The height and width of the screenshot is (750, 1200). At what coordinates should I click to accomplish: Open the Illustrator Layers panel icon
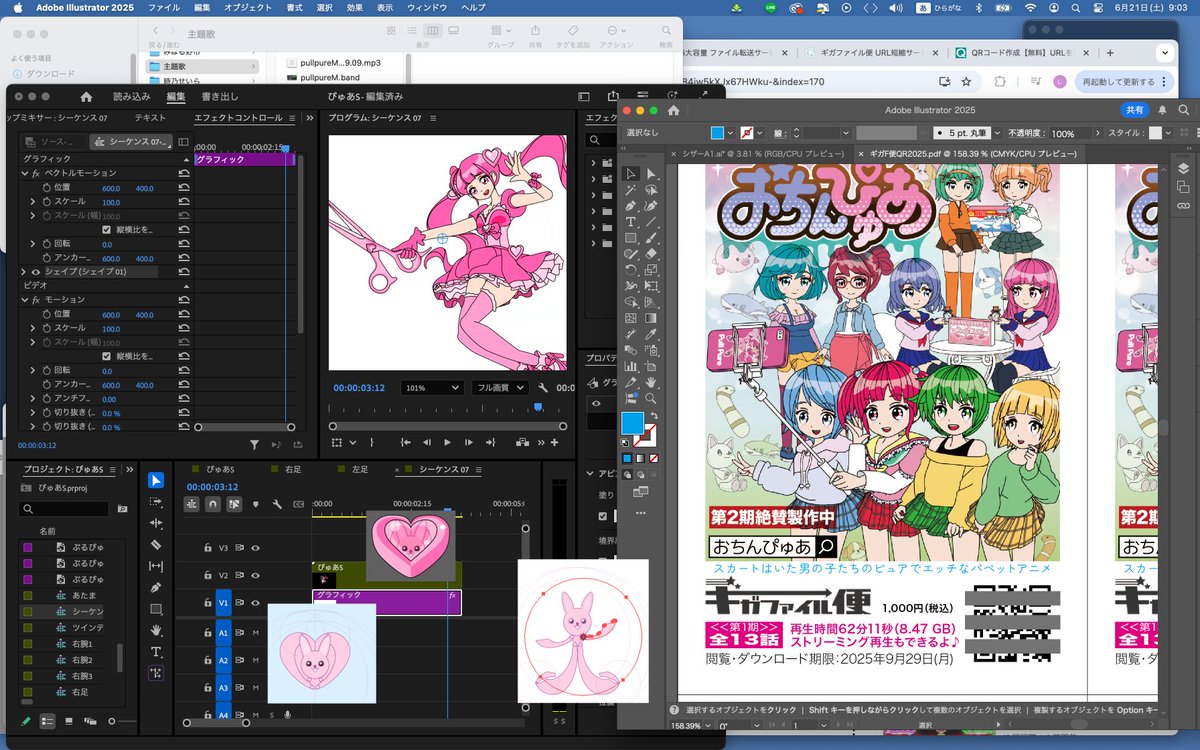point(1183,168)
